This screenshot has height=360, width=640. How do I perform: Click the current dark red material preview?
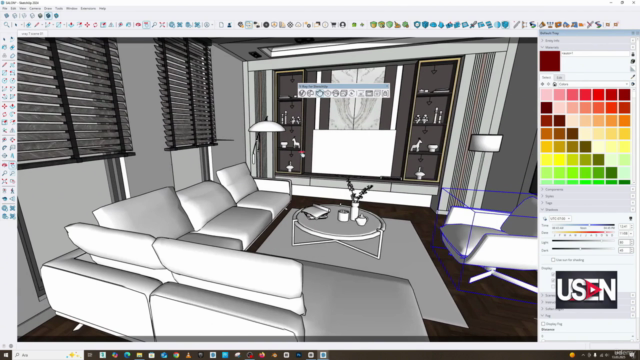[x=550, y=61]
